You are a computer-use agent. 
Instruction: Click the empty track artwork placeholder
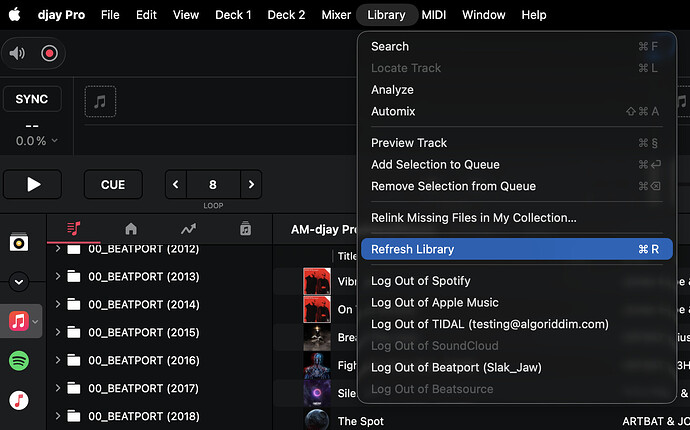coord(100,102)
